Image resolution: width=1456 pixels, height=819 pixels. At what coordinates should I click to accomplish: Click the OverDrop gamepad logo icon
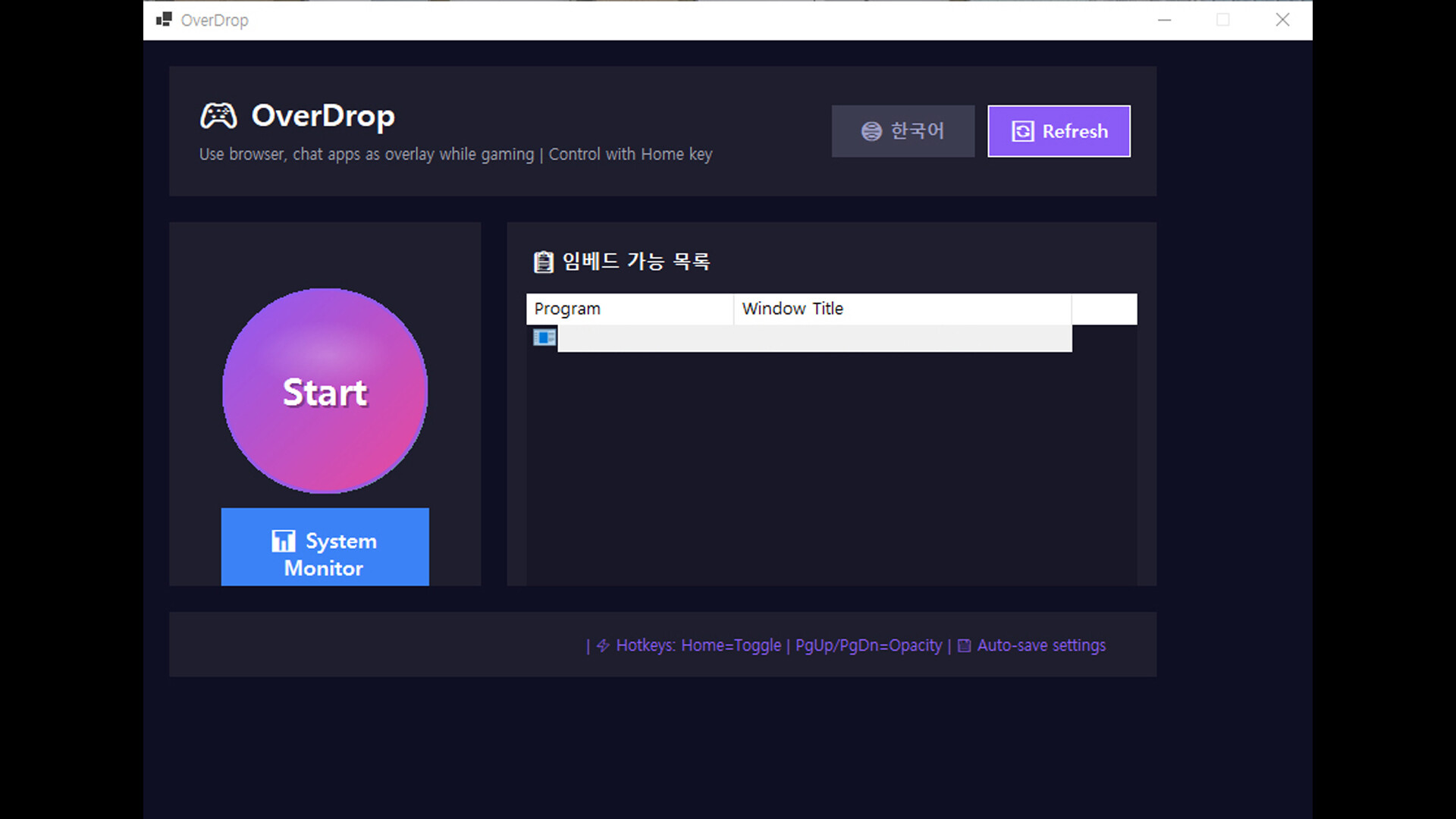[x=218, y=116]
